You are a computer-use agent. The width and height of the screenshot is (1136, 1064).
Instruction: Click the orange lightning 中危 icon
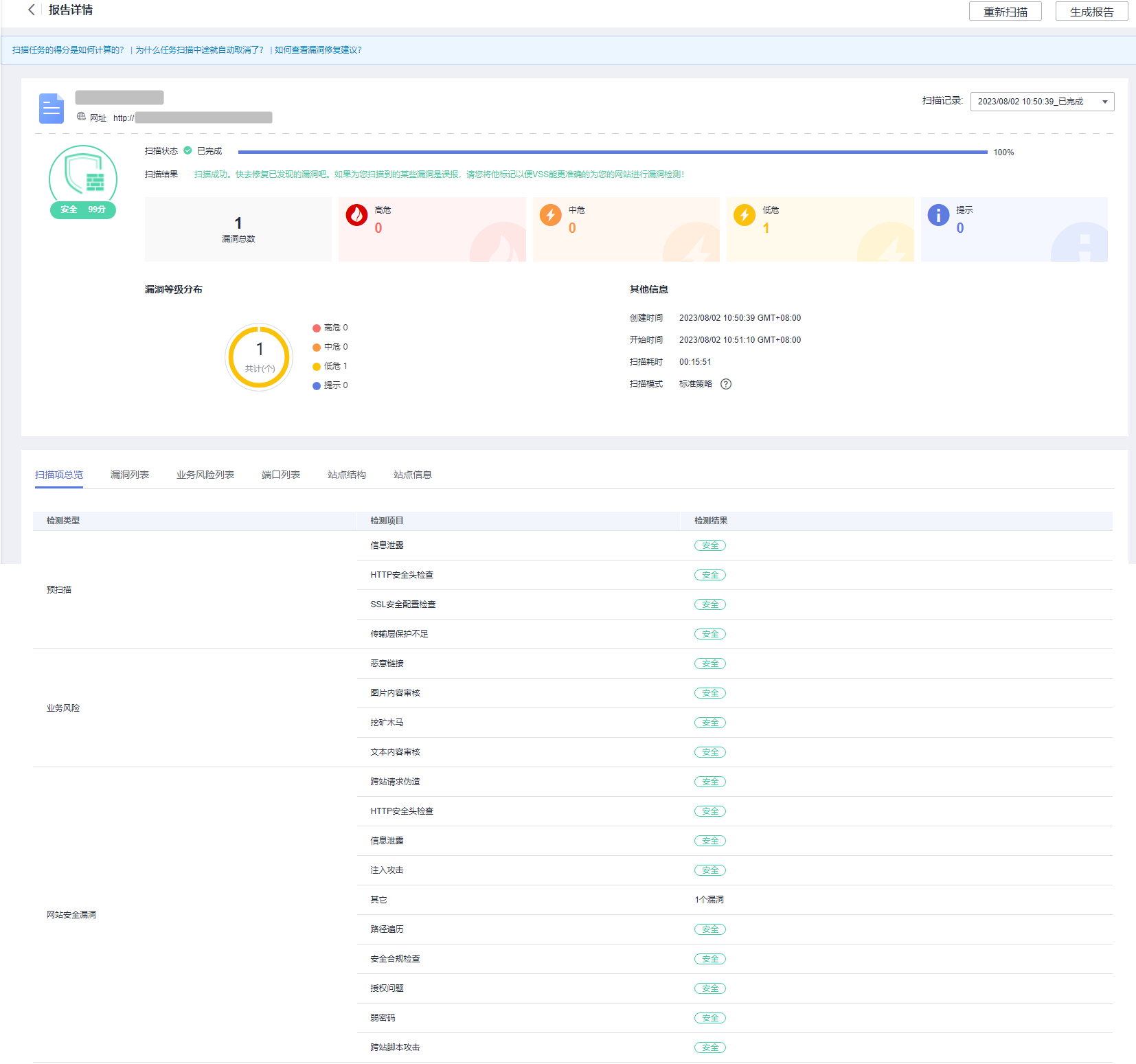click(x=550, y=215)
